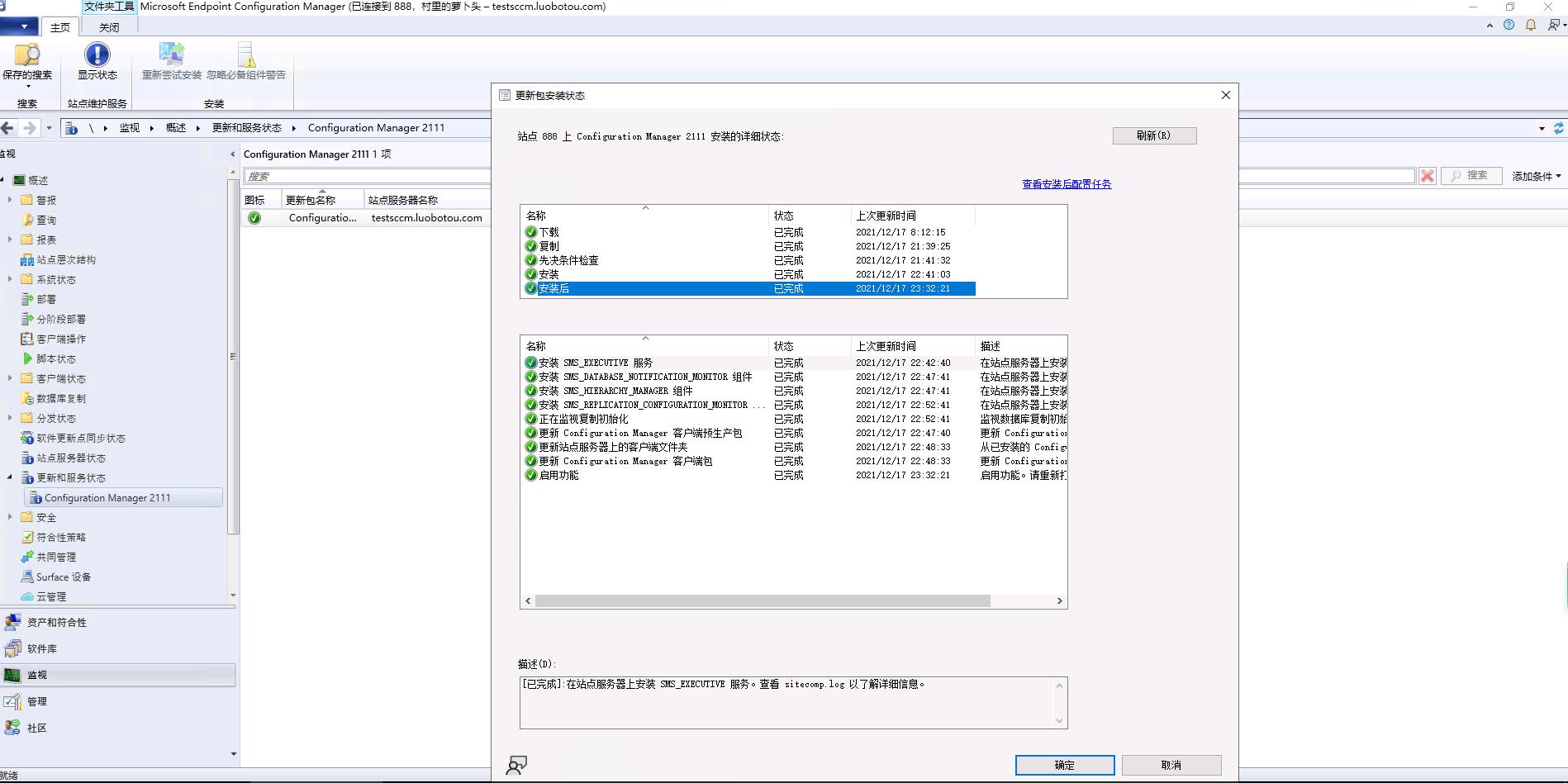Viewport: 1568px width, 783px height.
Task: Click the 搜索 button next to search box
Action: pos(1471,175)
